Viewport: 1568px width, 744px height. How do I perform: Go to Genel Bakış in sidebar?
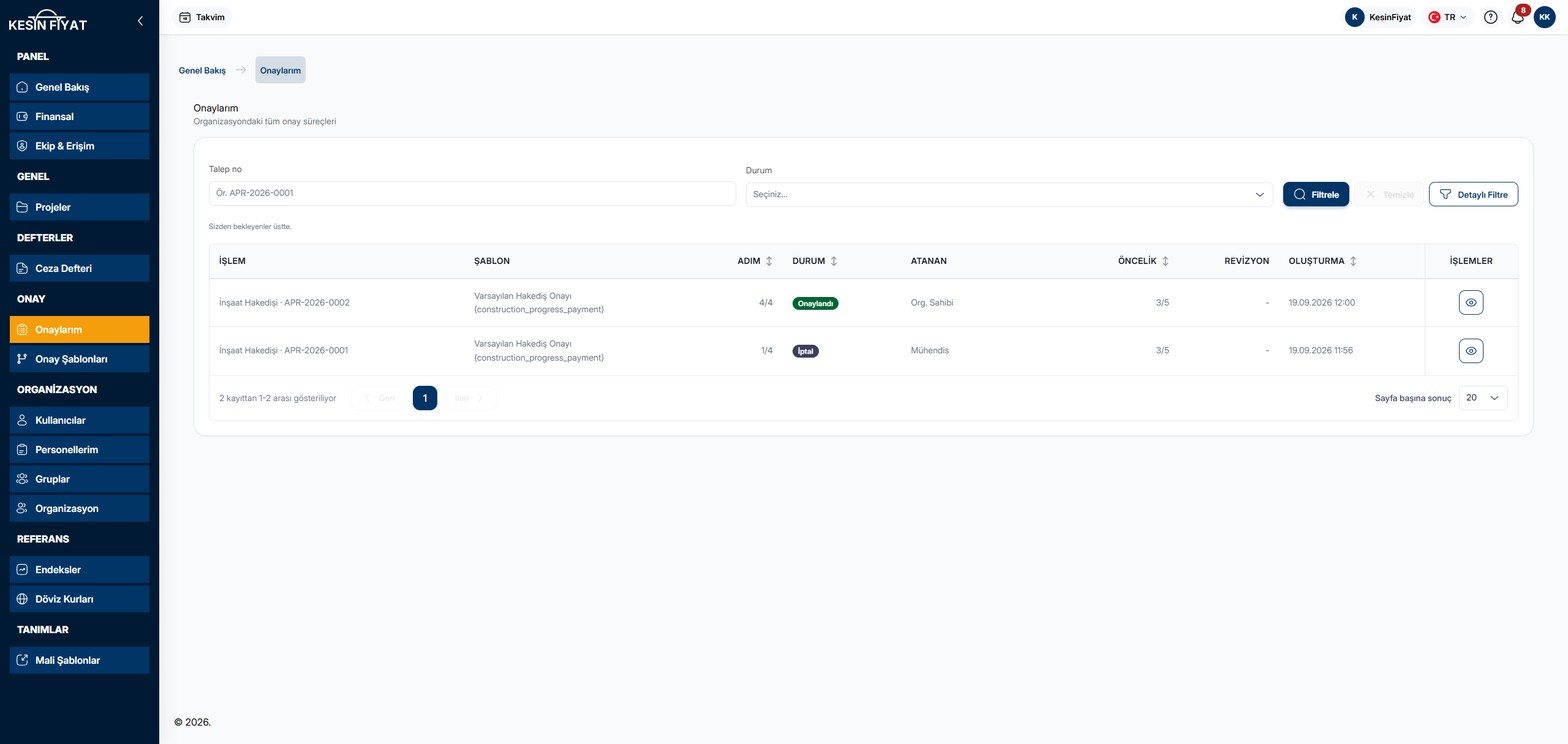[79, 87]
